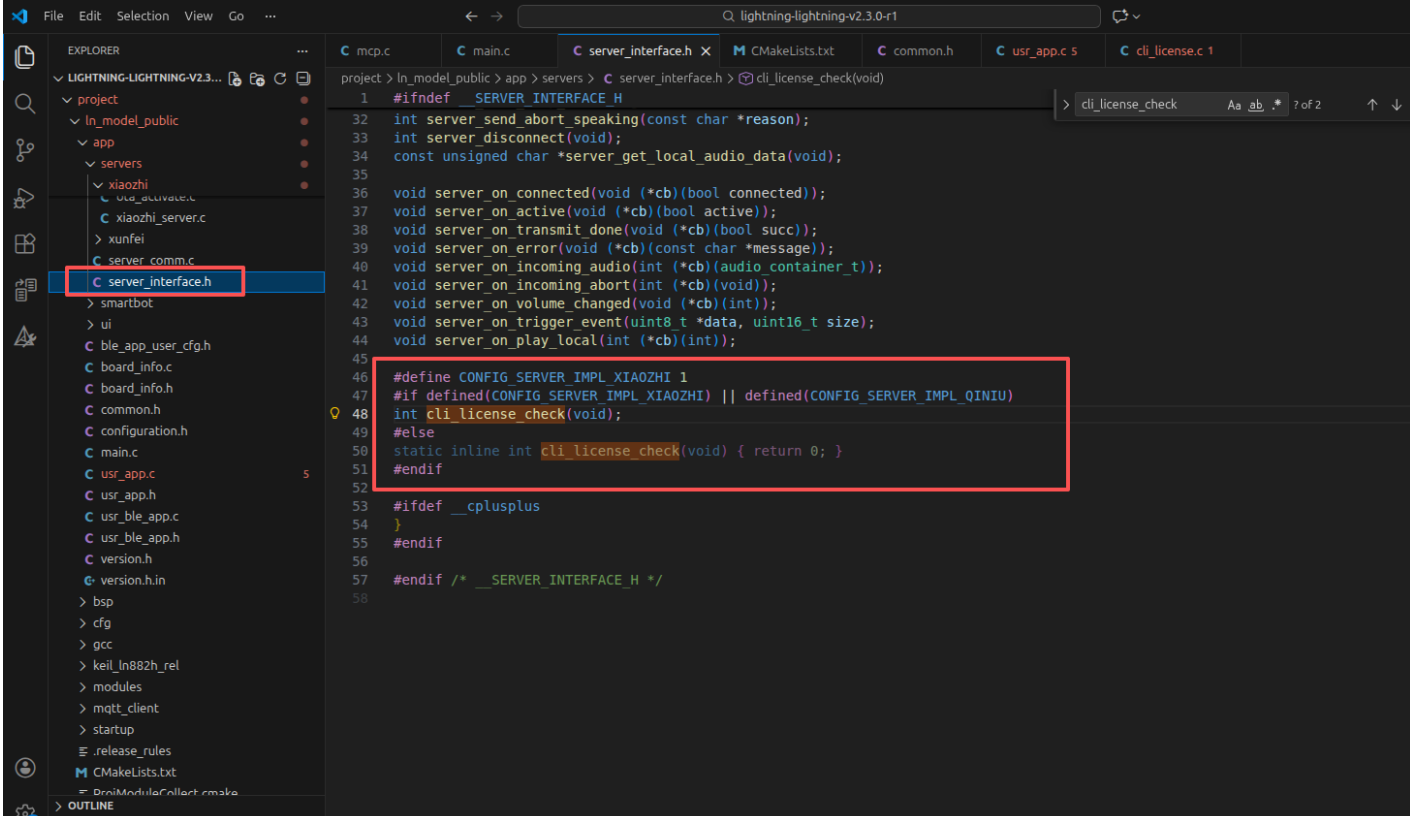The width and height of the screenshot is (1410, 816).
Task: Refresh the Explorer file tree
Action: tap(280, 78)
